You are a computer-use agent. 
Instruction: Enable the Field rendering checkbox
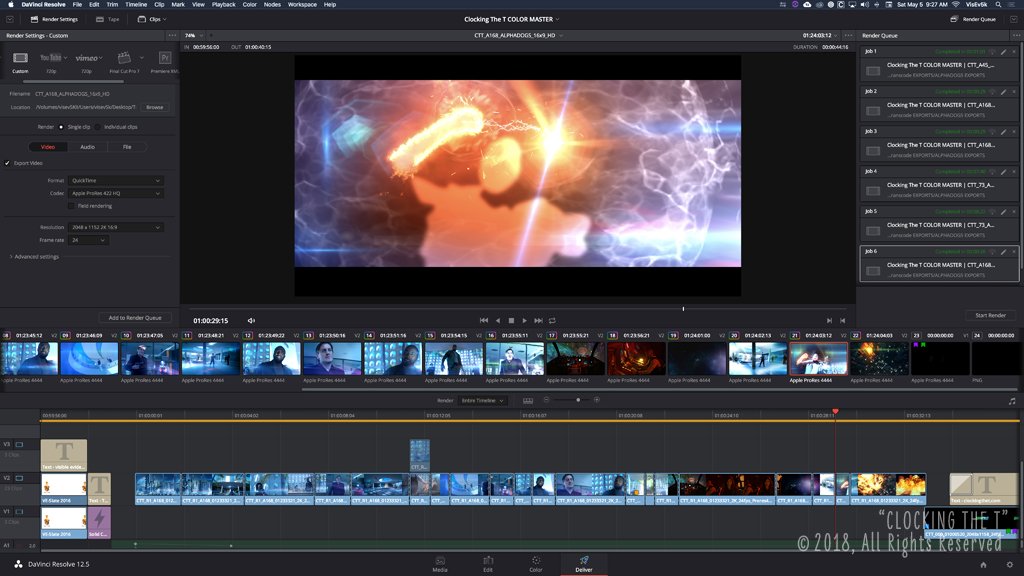(x=70, y=206)
